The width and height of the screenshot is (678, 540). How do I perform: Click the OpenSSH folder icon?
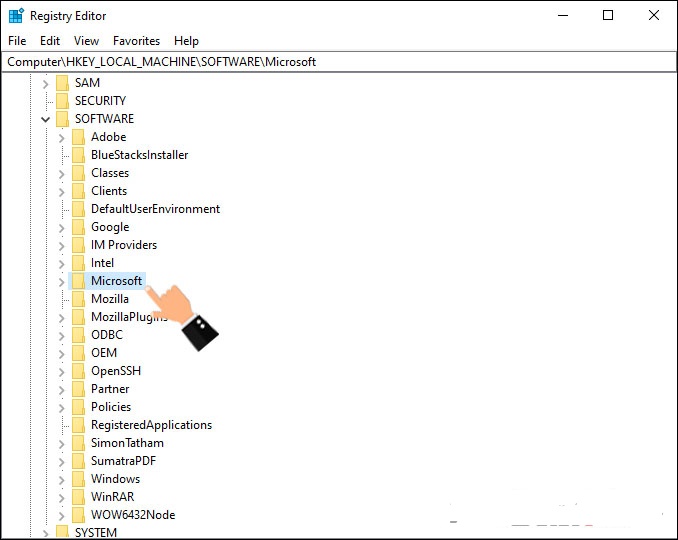coord(78,371)
